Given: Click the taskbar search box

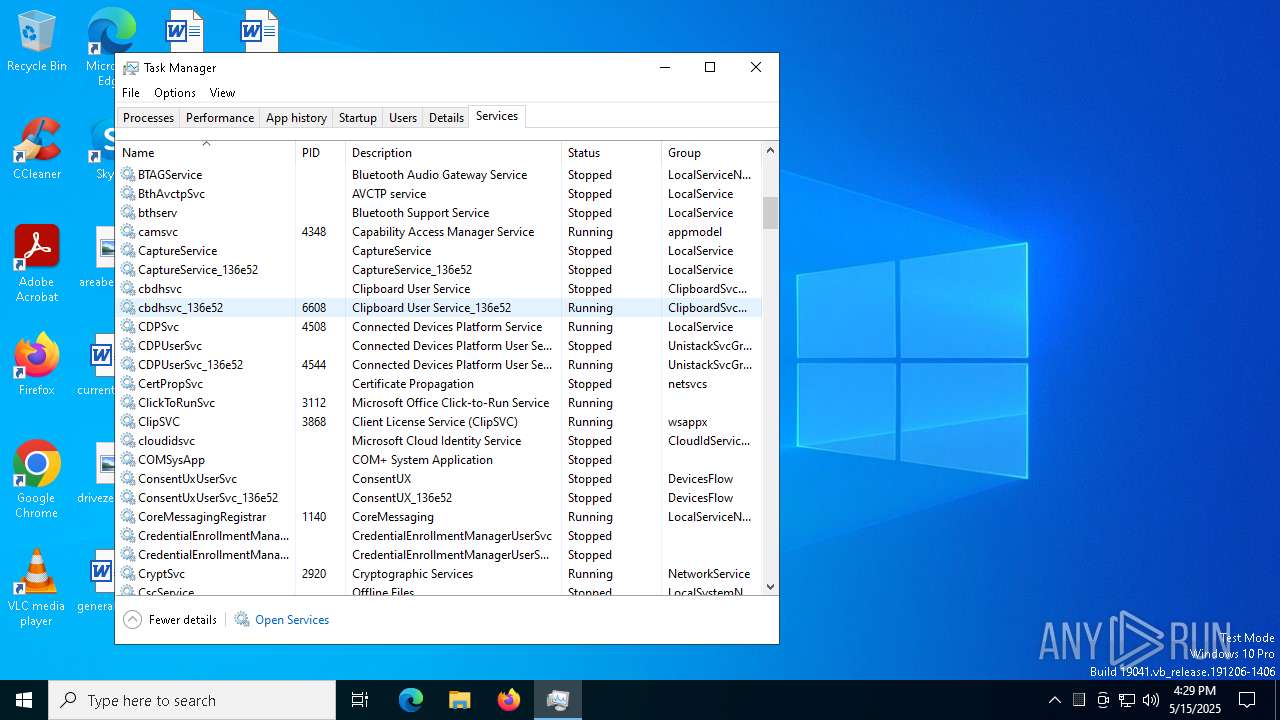Looking at the screenshot, I should (192, 700).
